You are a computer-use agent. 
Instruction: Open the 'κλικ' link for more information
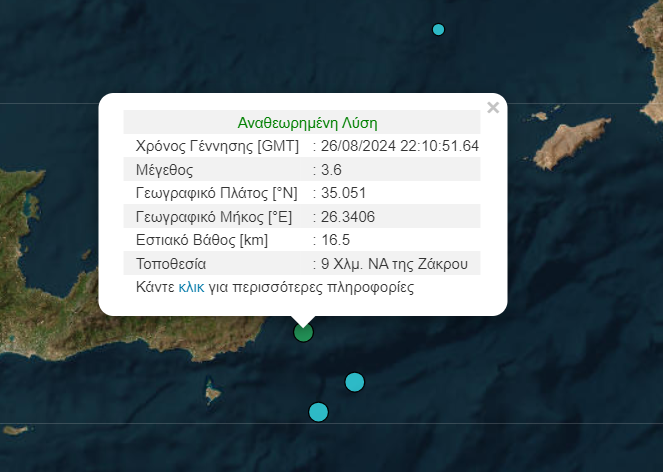click(x=191, y=288)
